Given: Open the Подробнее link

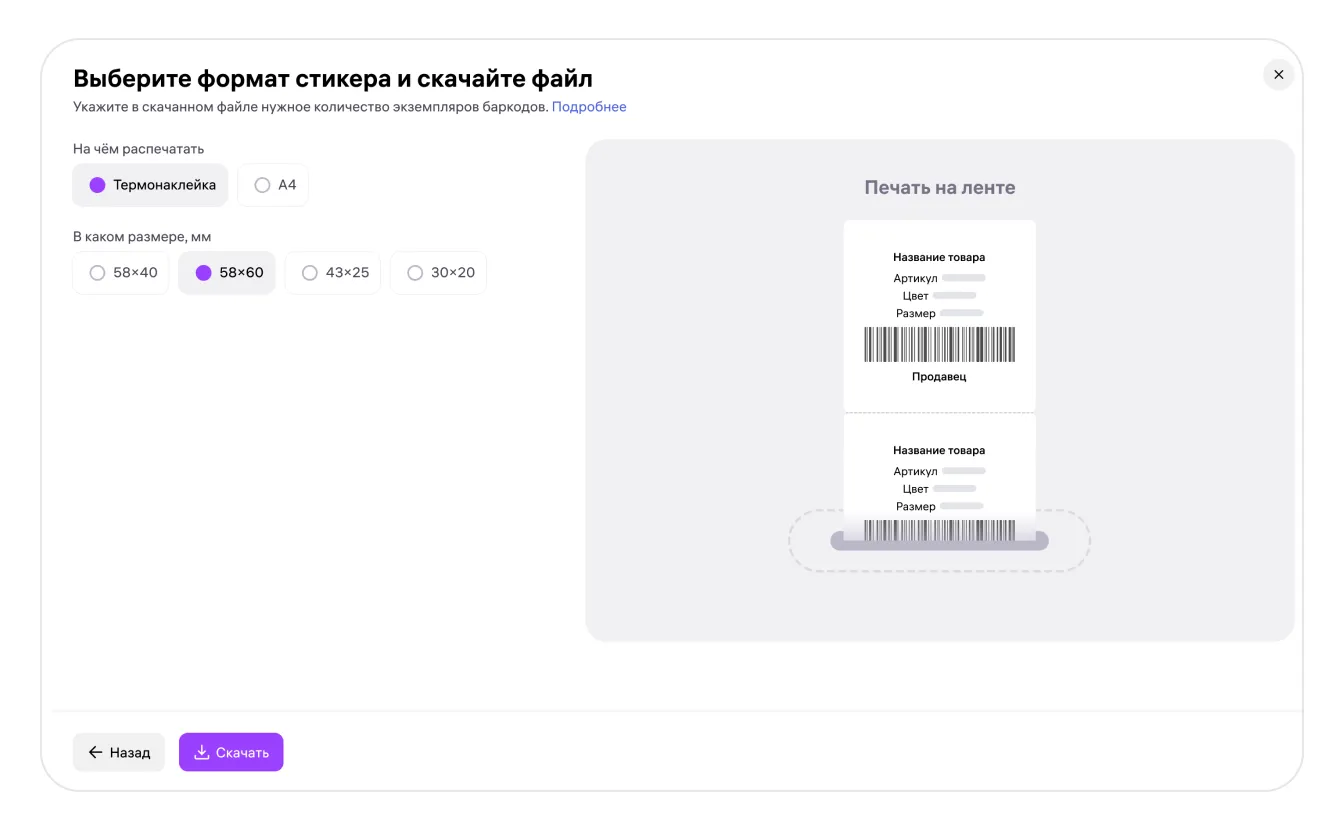Looking at the screenshot, I should [589, 107].
